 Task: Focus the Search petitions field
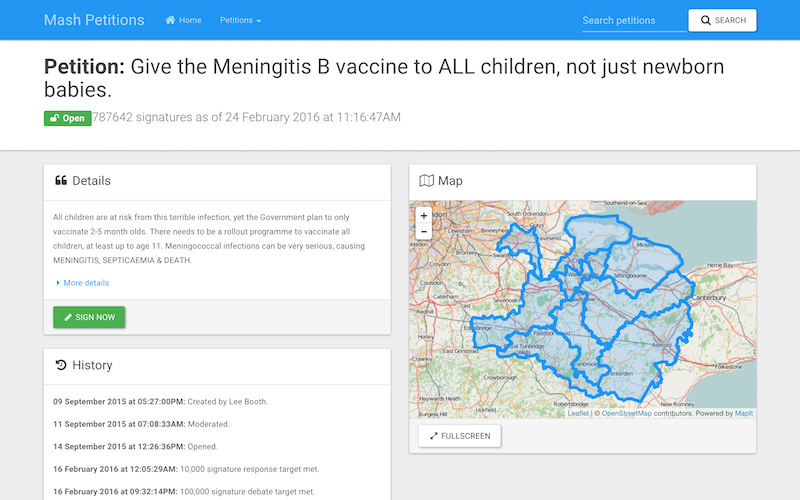(x=634, y=20)
